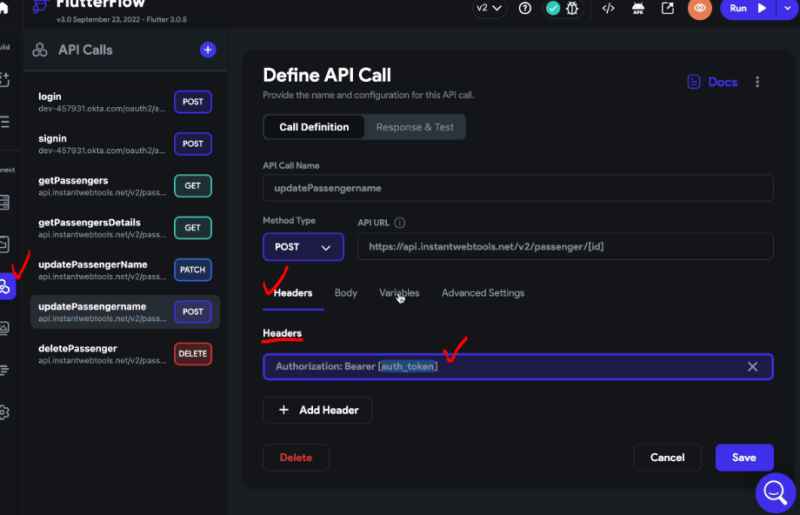Click the GET badge on getPassengers
This screenshot has height=515, width=800.
pyautogui.click(x=193, y=186)
